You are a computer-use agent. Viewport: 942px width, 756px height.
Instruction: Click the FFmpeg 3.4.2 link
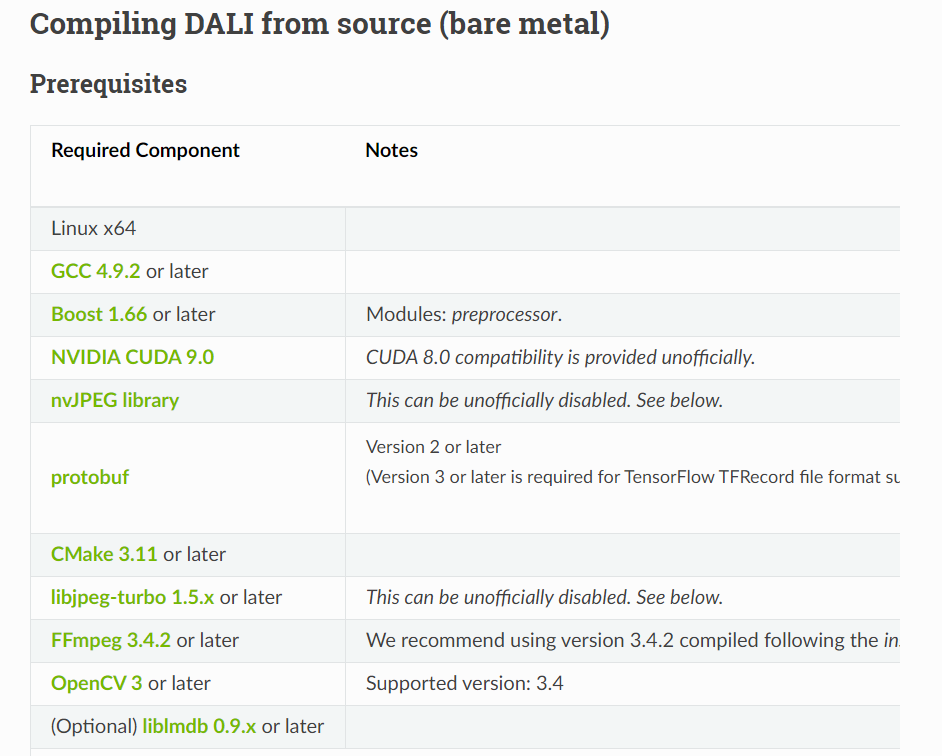point(111,640)
